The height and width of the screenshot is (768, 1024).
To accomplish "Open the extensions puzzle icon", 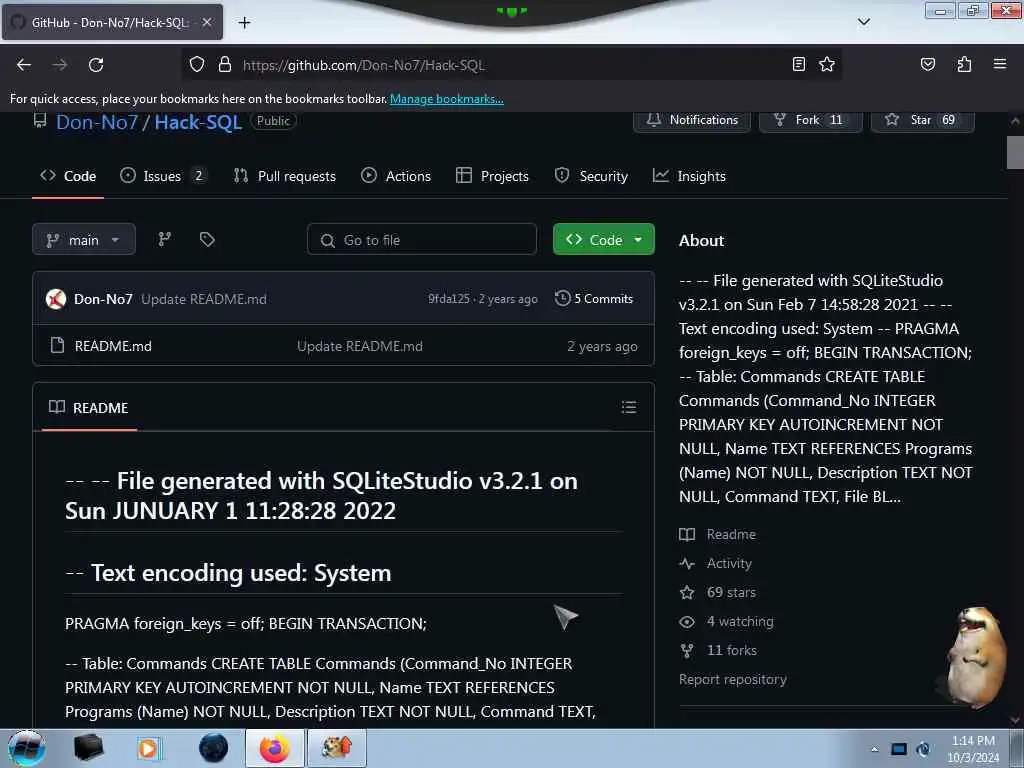I will tap(964, 64).
